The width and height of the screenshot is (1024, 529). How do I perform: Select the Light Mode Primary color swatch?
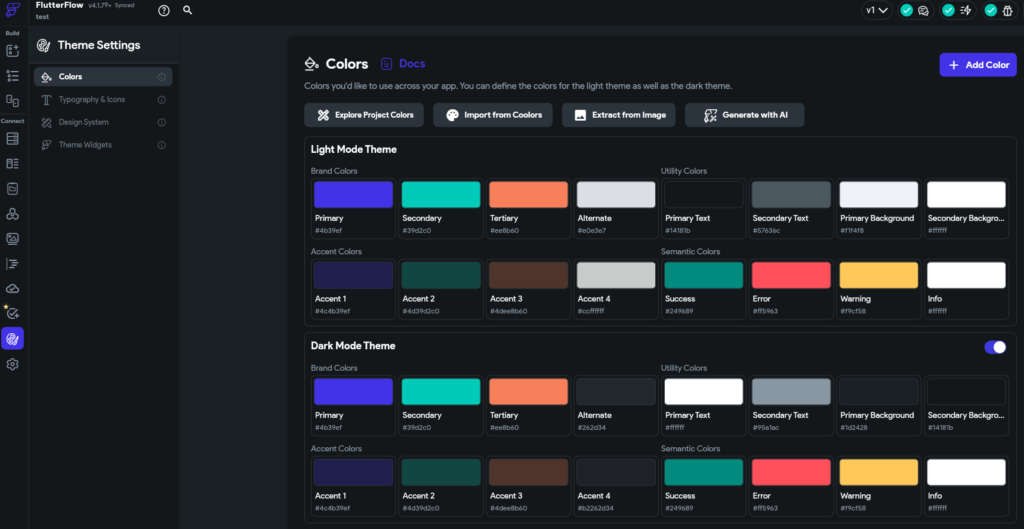(x=353, y=195)
